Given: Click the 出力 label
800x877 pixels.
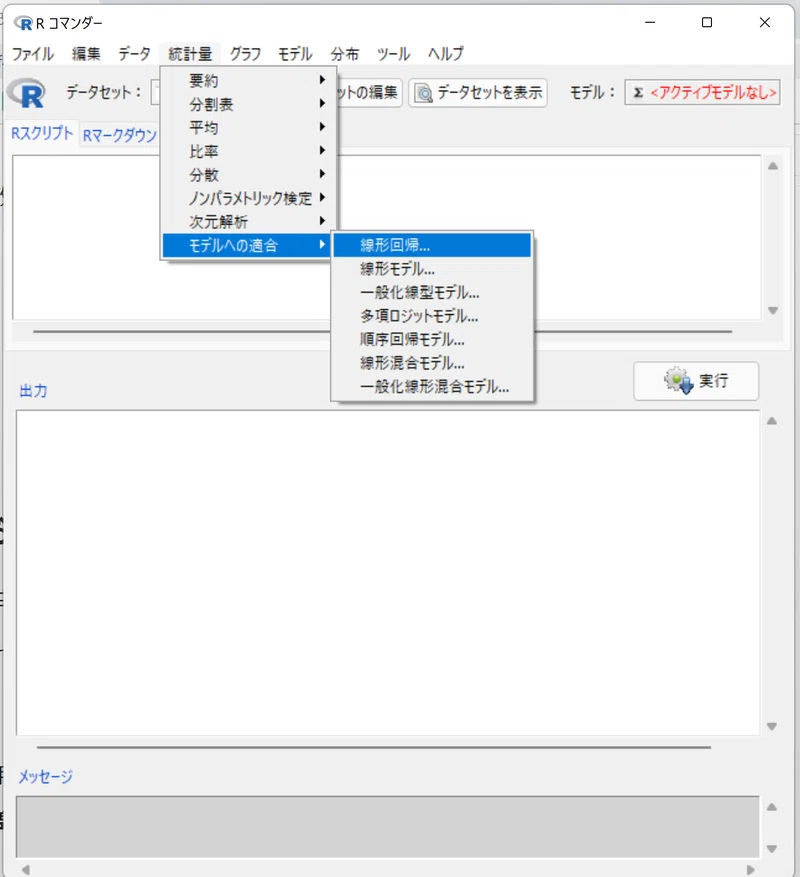Looking at the screenshot, I should coord(34,390).
